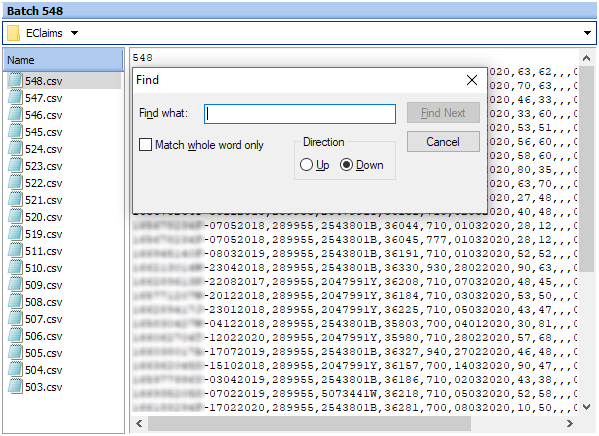Screen dimensions: 599x436
Task: Select the 509.csv file name
Action: [44, 285]
